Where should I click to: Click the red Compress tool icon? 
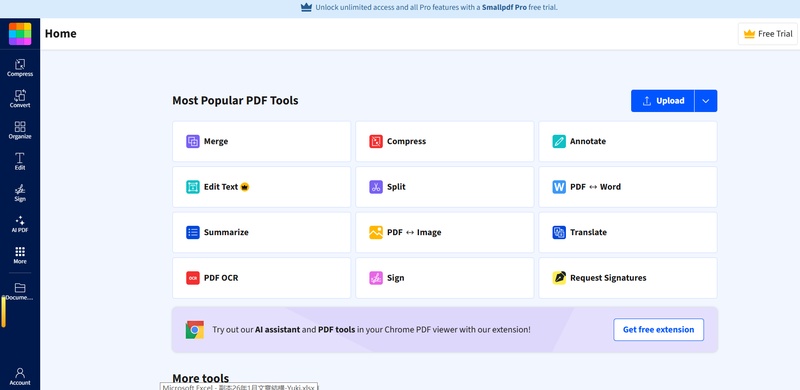pos(376,141)
